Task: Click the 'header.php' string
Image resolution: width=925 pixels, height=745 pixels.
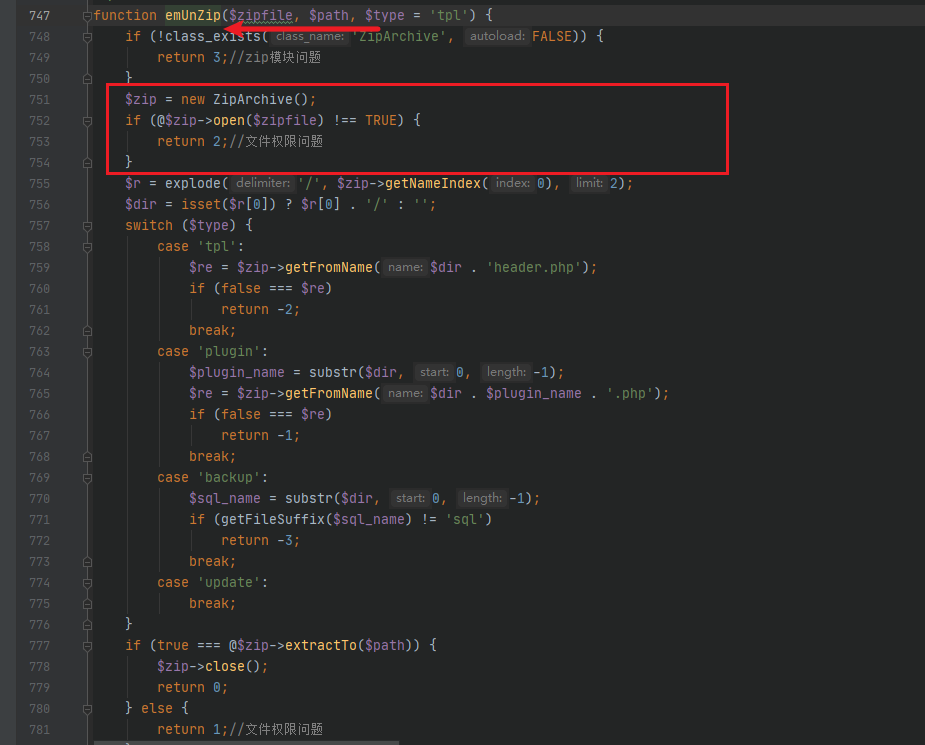Action: pos(534,268)
